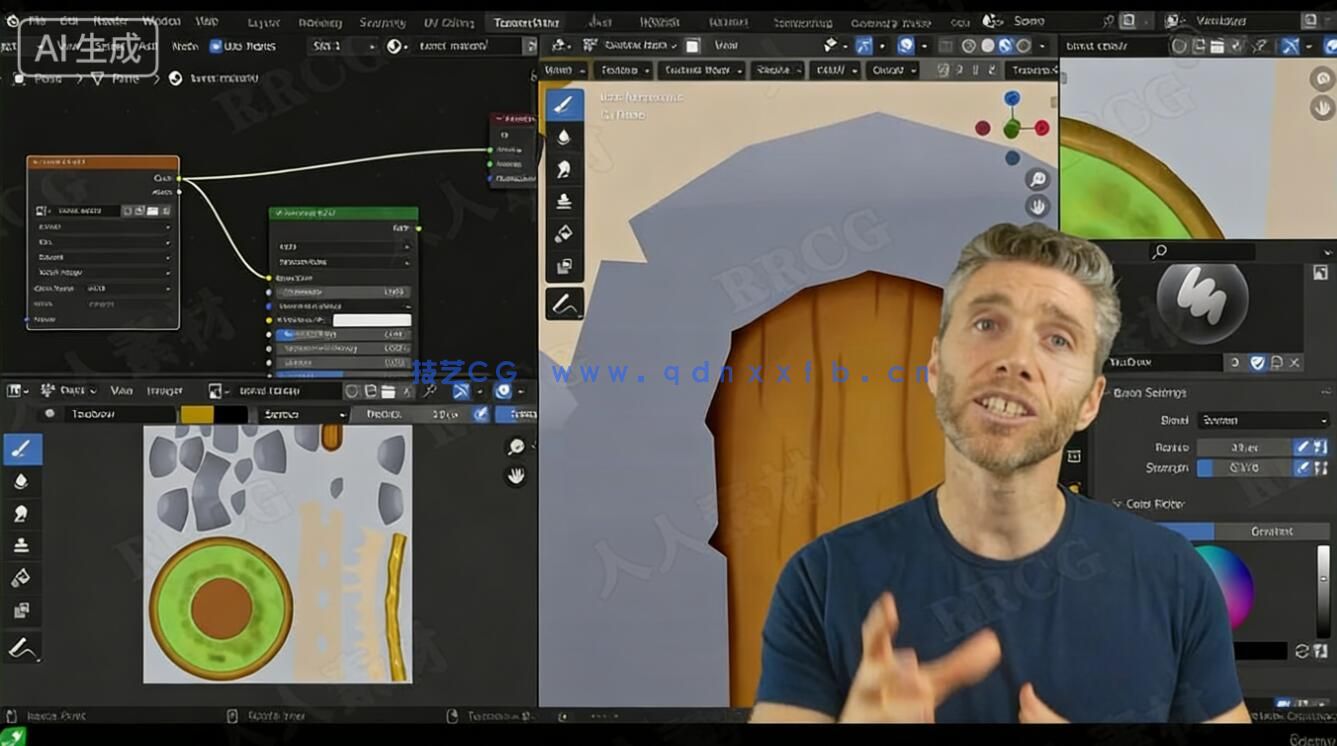Viewport: 1337px width, 746px height.
Task: Select the Smear brush tool
Action: point(563,168)
